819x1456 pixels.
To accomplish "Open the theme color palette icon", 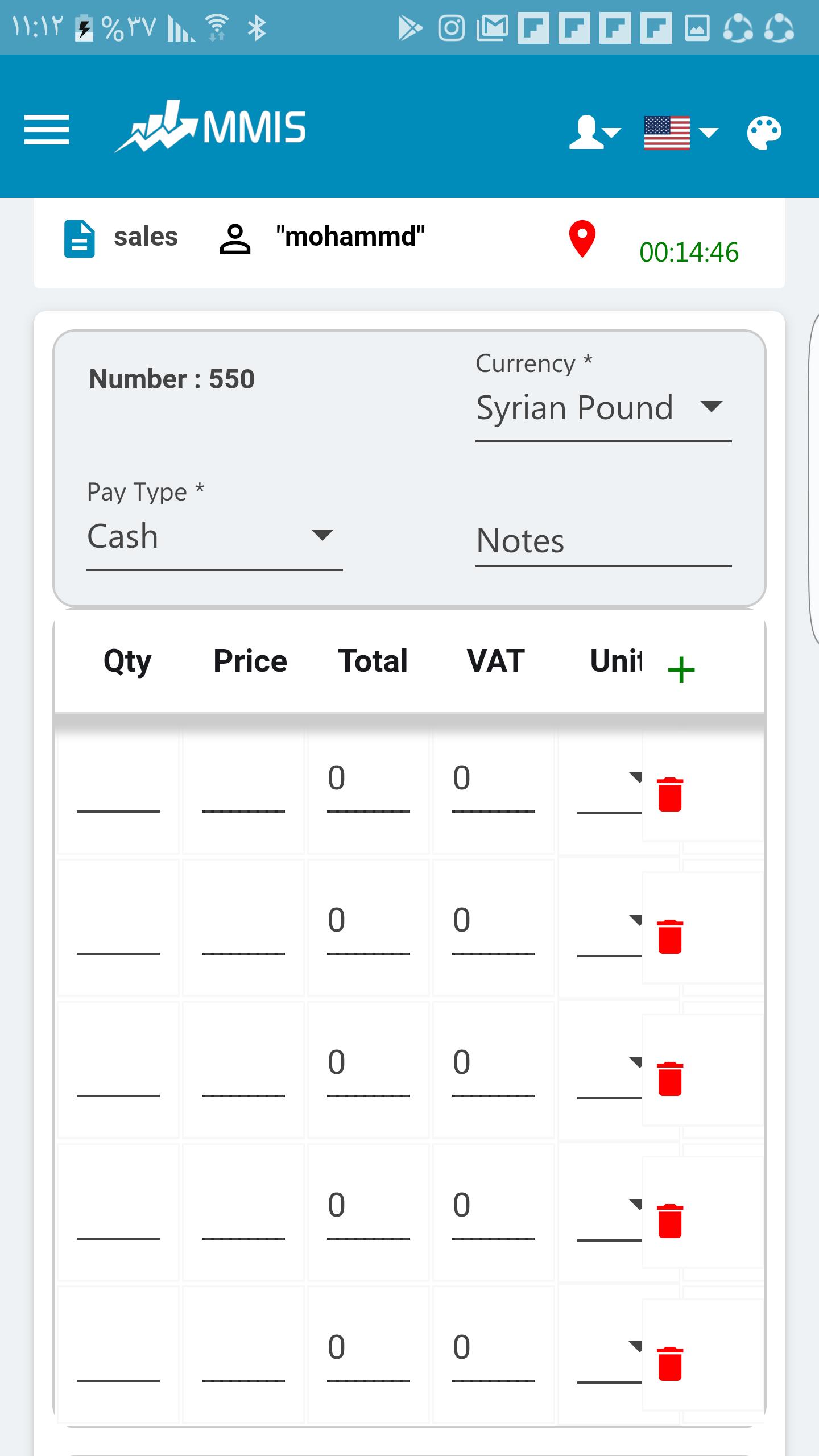I will (764, 133).
